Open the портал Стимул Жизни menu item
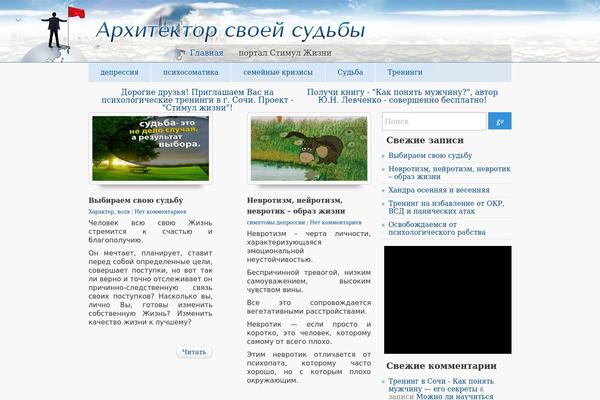Image resolution: width=600 pixels, height=400 pixels. pos(285,53)
